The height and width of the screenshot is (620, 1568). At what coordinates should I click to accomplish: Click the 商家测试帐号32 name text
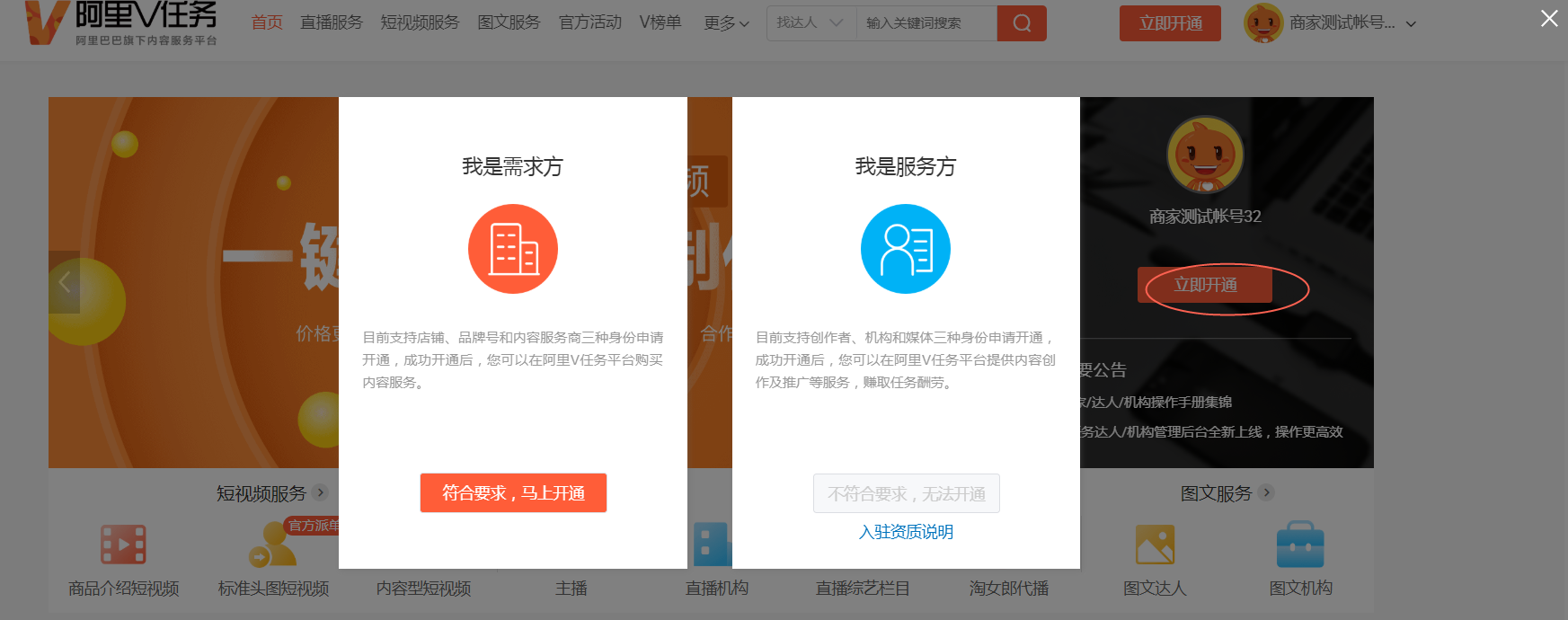[x=1205, y=217]
